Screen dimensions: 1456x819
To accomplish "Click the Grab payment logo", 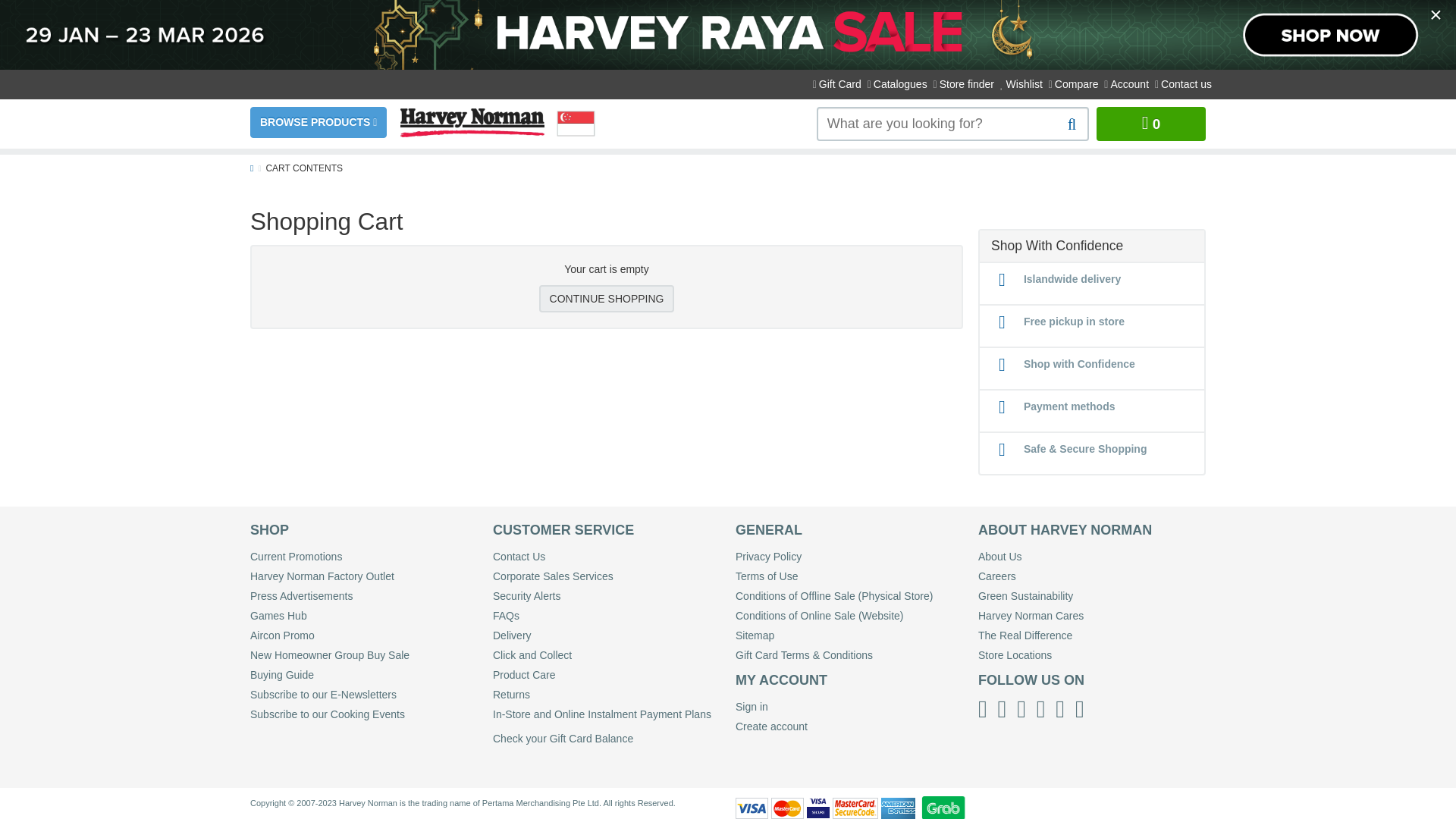I will tap(943, 808).
